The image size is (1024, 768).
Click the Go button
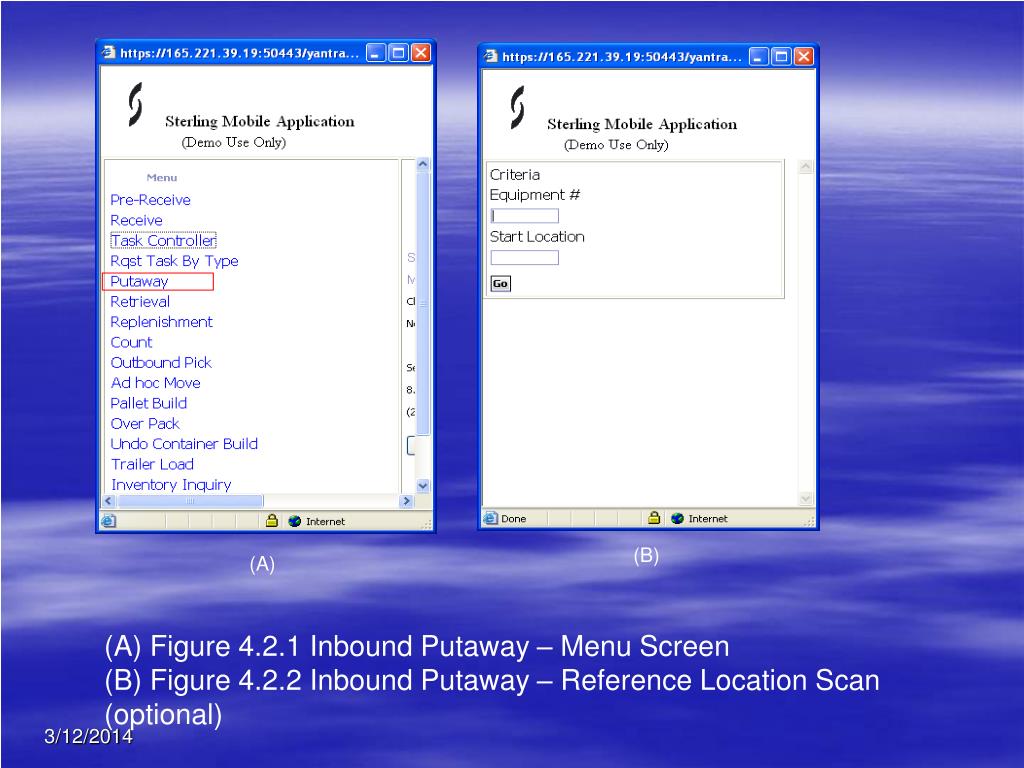[500, 283]
